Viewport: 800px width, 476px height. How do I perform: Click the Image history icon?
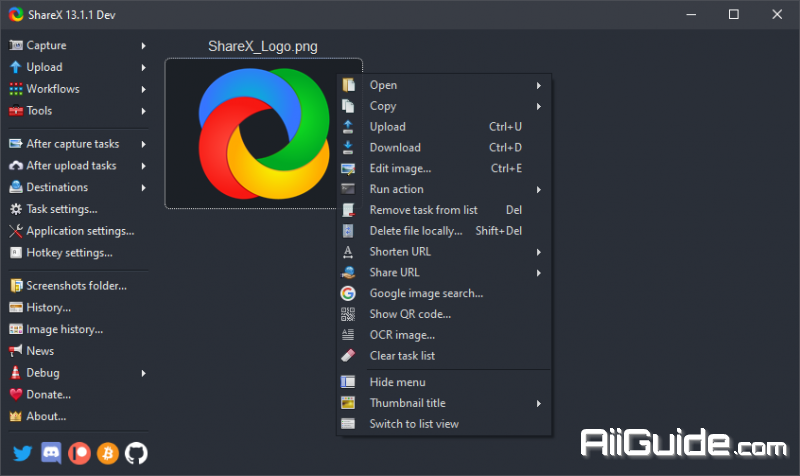[16, 330]
